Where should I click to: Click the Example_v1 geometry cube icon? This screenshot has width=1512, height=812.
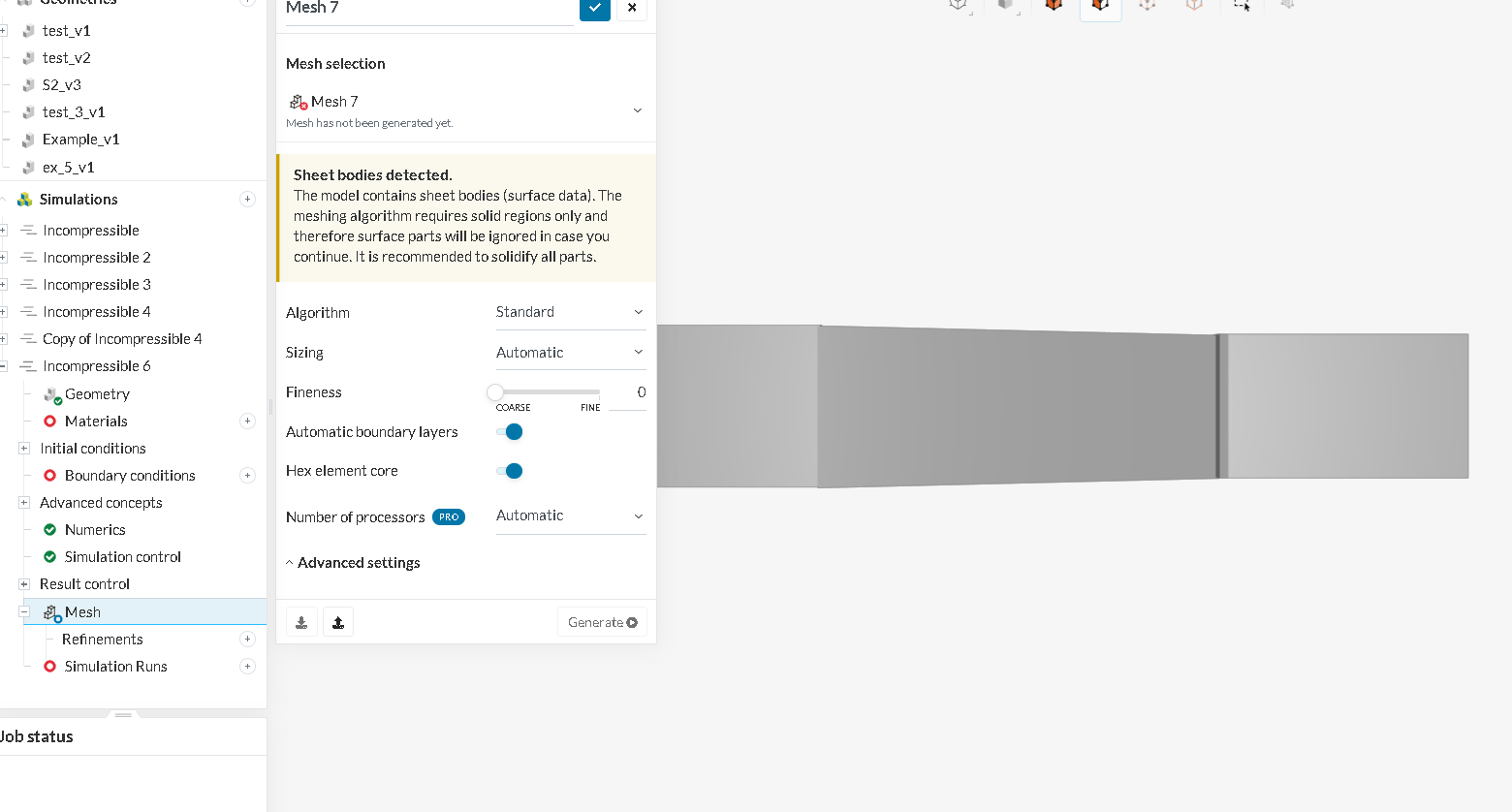point(29,140)
